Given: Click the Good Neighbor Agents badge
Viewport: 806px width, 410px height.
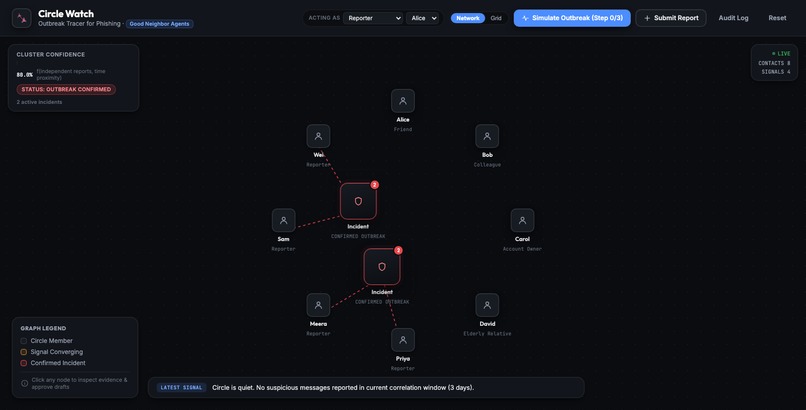Looking at the screenshot, I should tap(159, 24).
